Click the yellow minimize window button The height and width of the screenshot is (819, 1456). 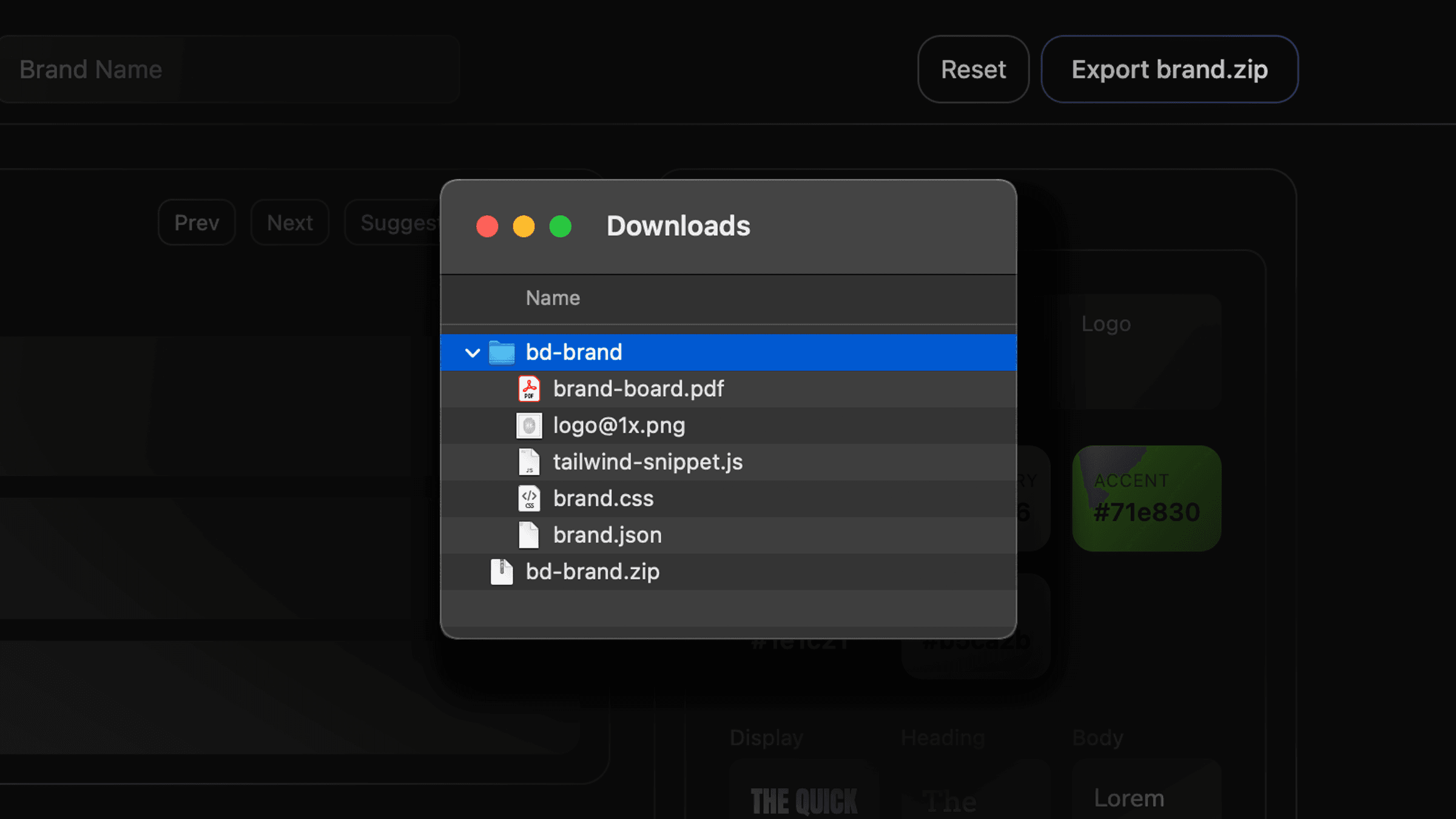(x=524, y=226)
